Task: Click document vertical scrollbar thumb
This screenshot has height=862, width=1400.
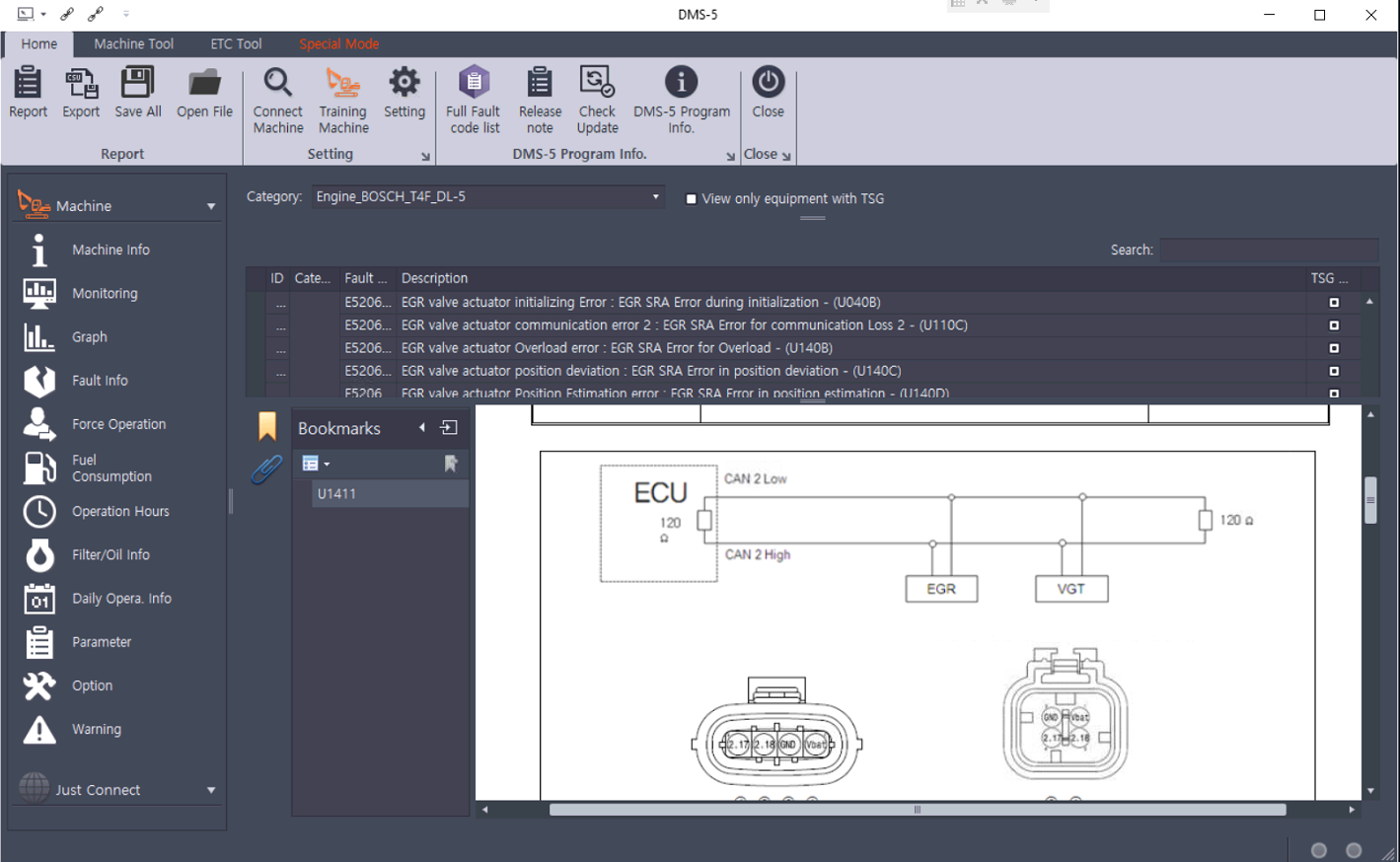Action: click(1370, 501)
